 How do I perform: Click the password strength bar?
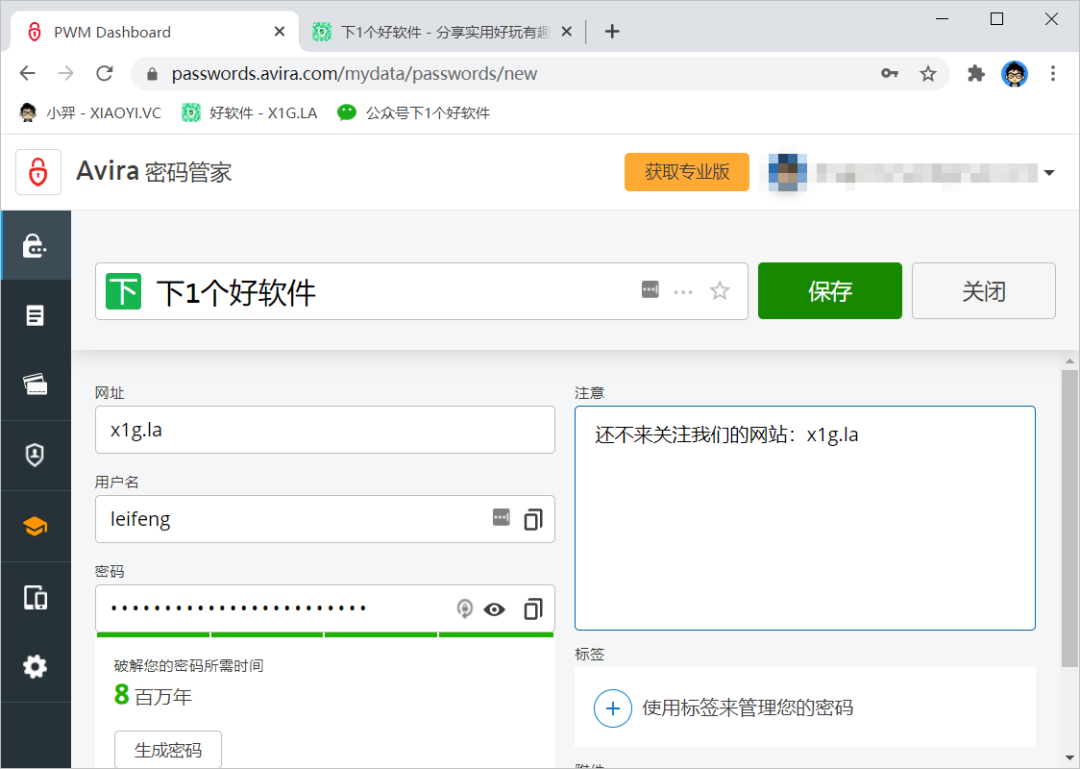[325, 635]
